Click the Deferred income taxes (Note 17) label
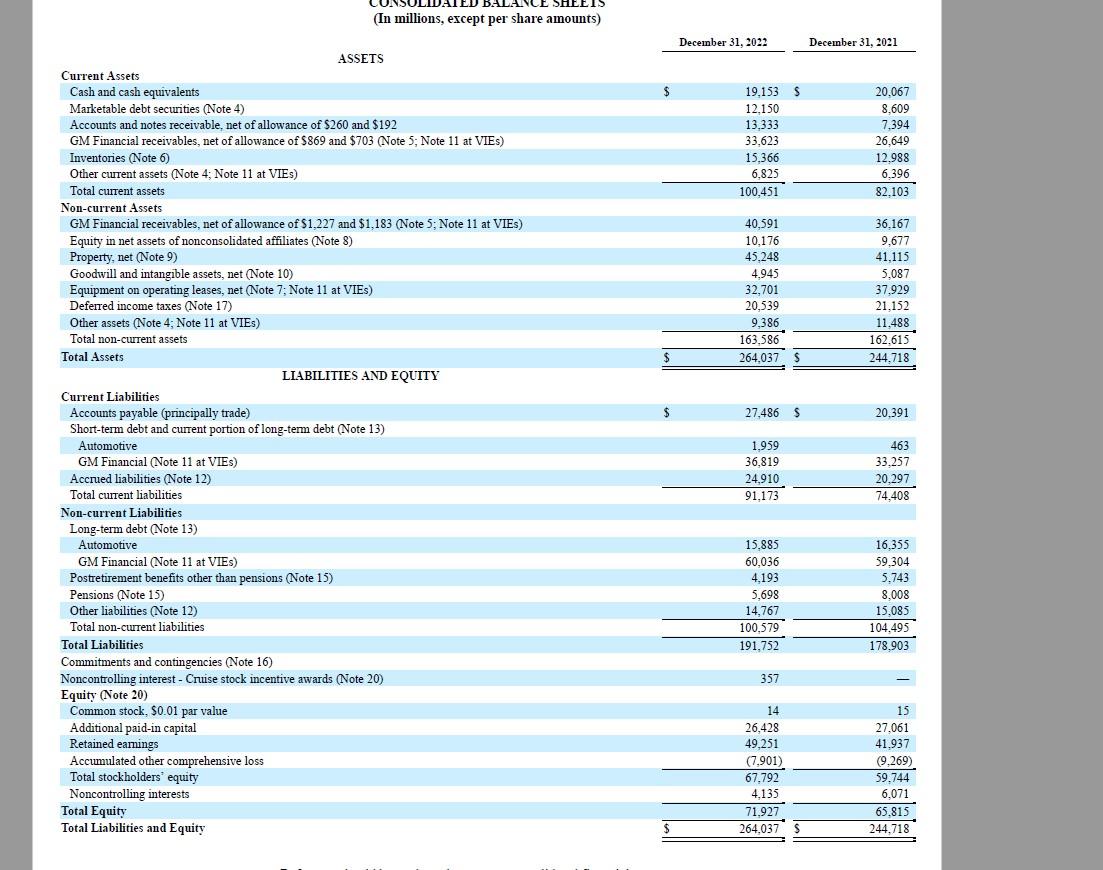This screenshot has width=1103, height=870. pos(144,306)
